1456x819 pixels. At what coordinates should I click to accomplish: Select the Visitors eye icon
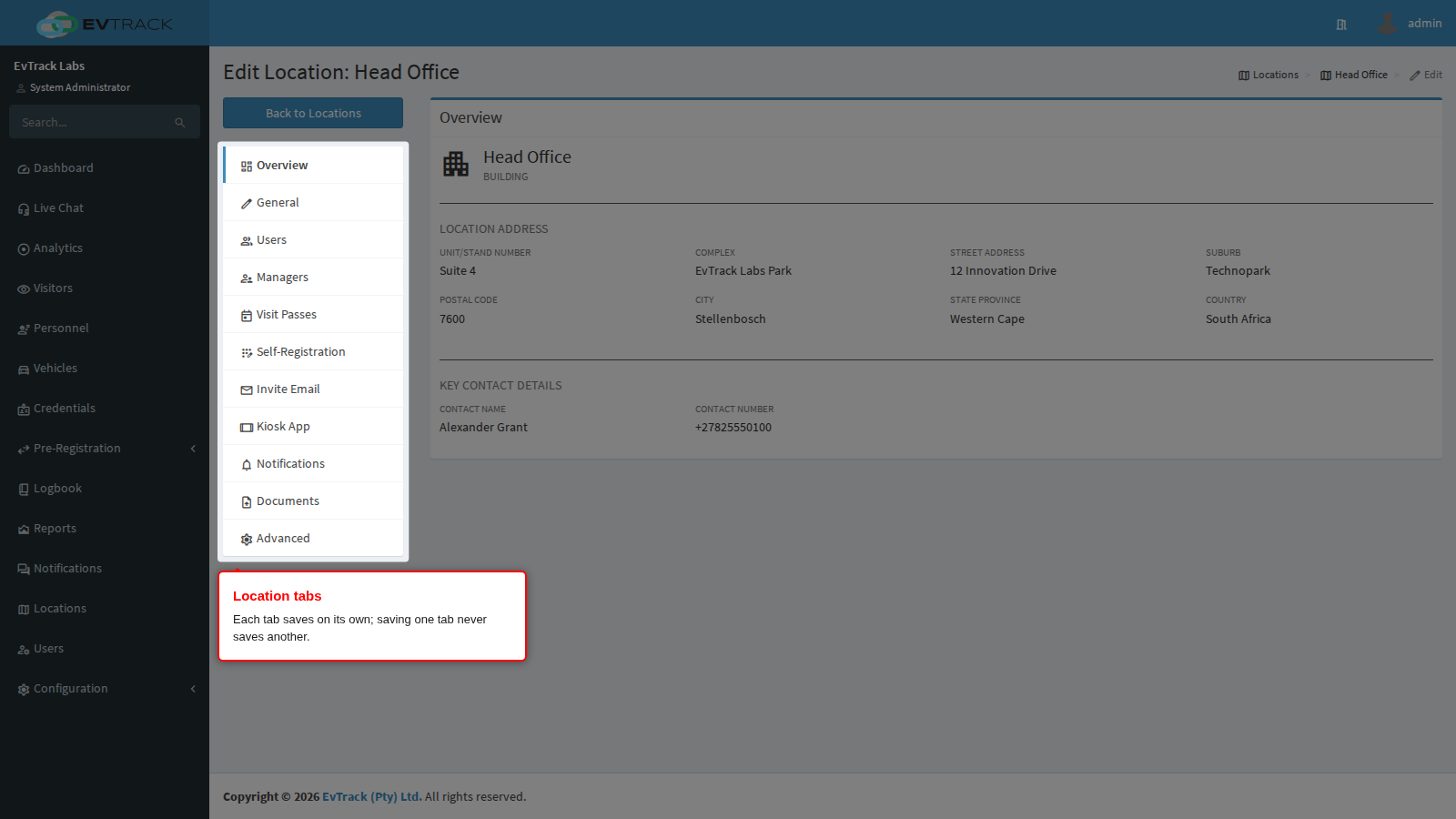24,289
